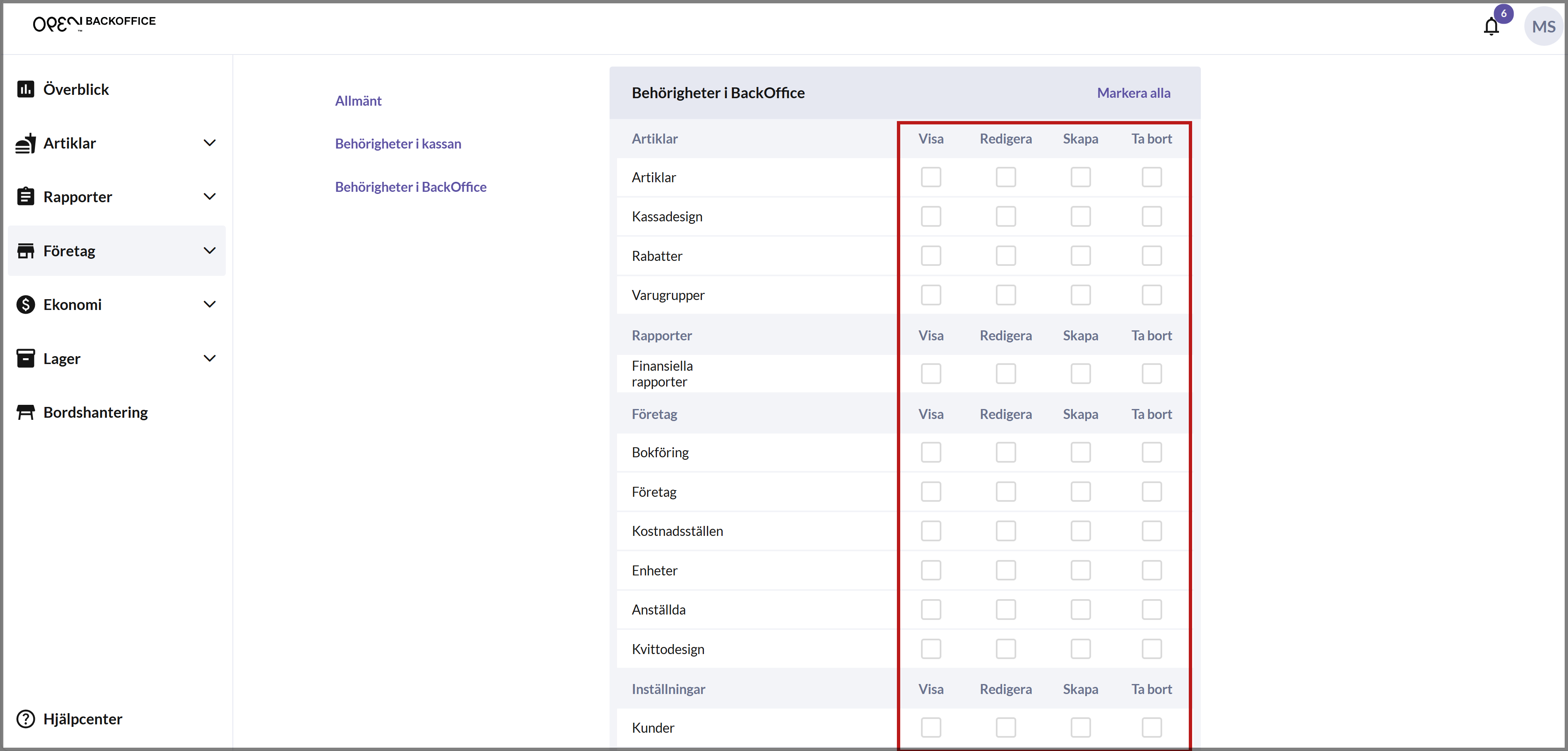
Task: Expand the Rapporter sidebar chevron
Action: click(x=210, y=197)
